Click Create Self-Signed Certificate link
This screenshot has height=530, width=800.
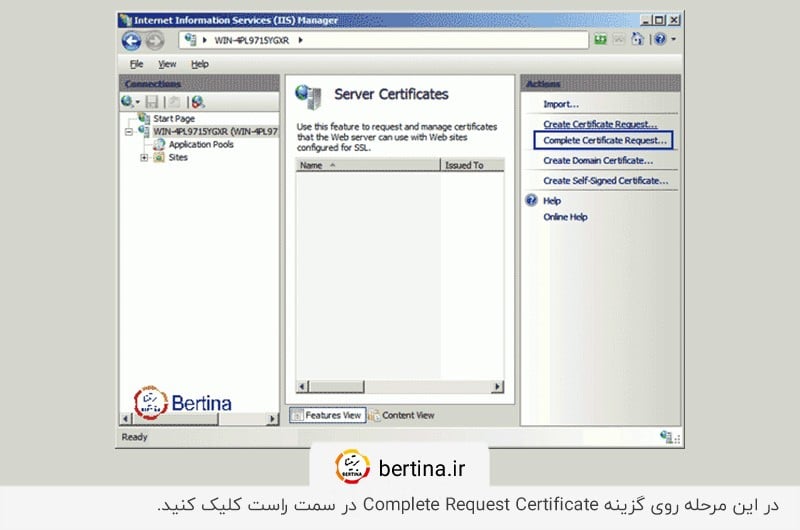click(605, 181)
